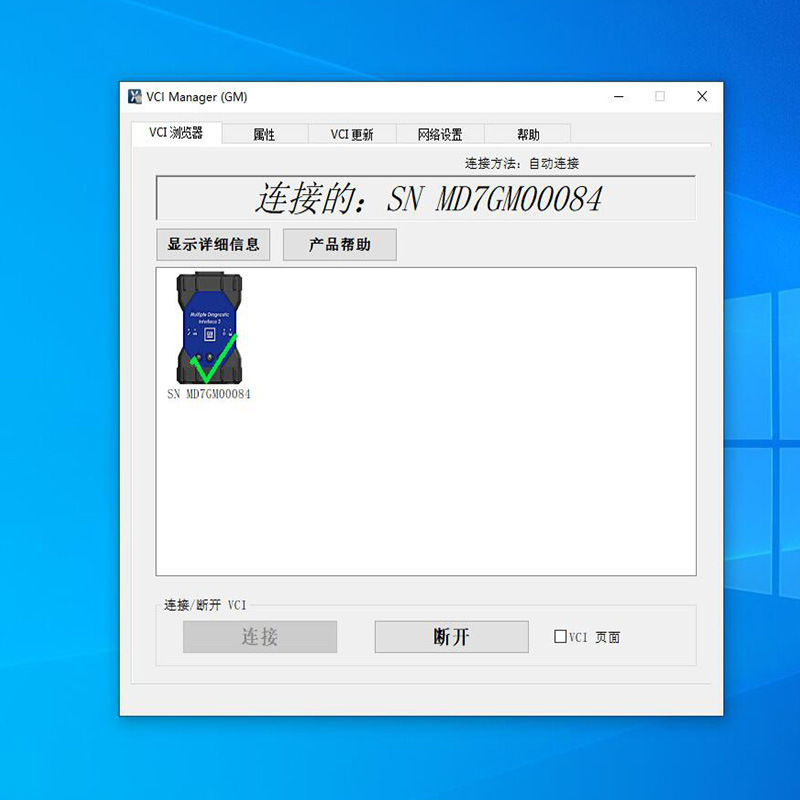This screenshot has height=800, width=800.
Task: Click the 连接方法: 自动连接 text
Action: (521, 163)
